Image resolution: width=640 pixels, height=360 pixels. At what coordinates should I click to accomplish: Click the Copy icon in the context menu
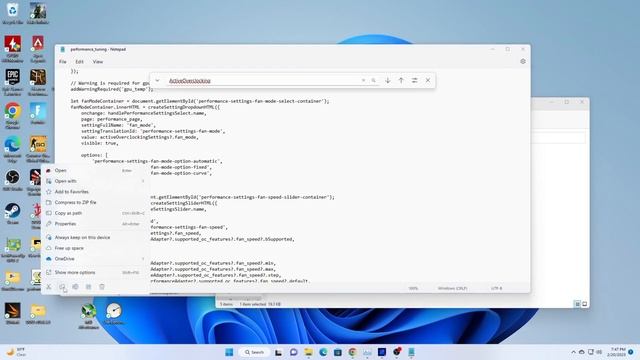tap(62, 287)
